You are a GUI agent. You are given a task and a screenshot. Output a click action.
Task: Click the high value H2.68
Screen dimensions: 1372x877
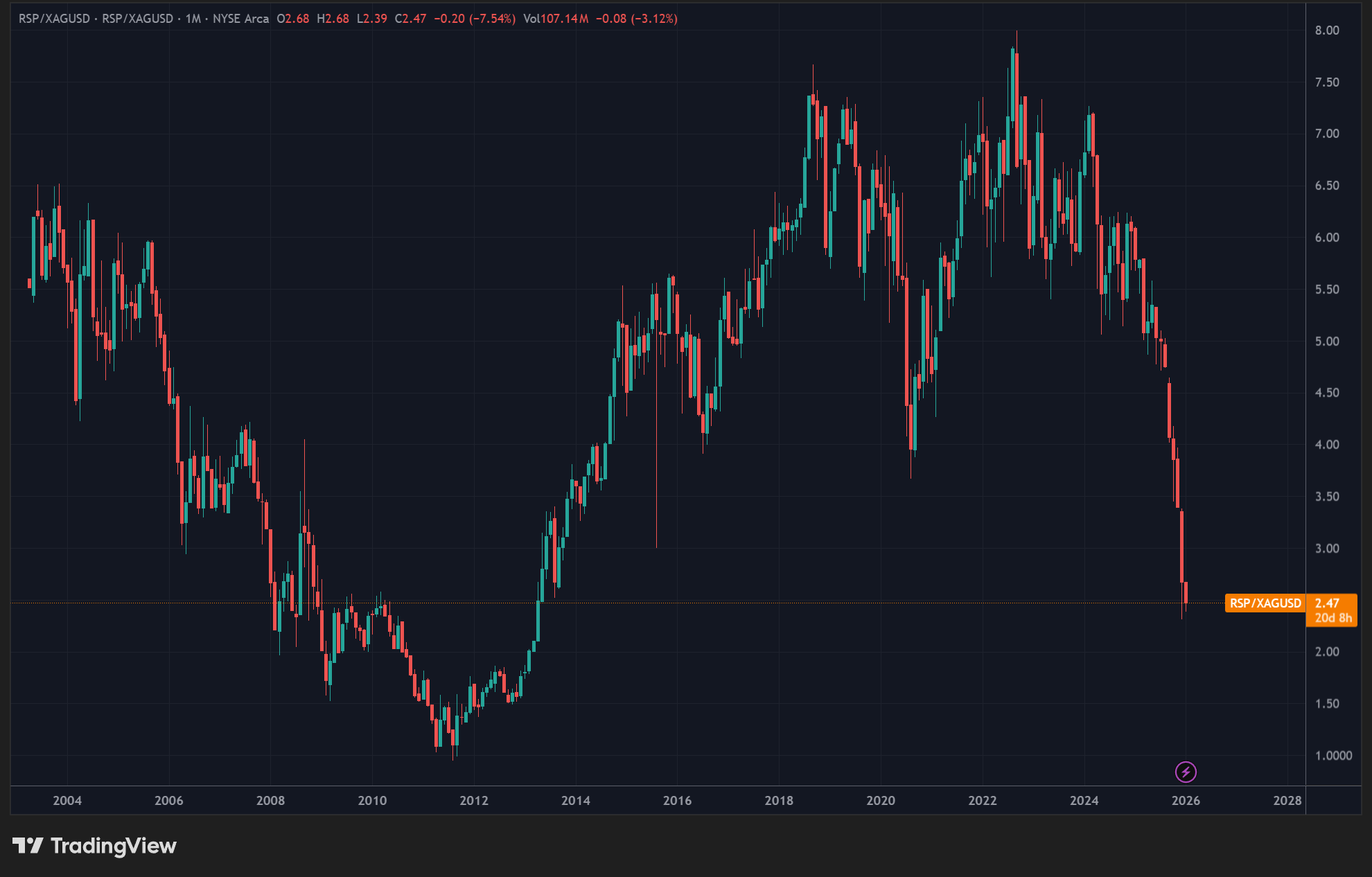333,19
